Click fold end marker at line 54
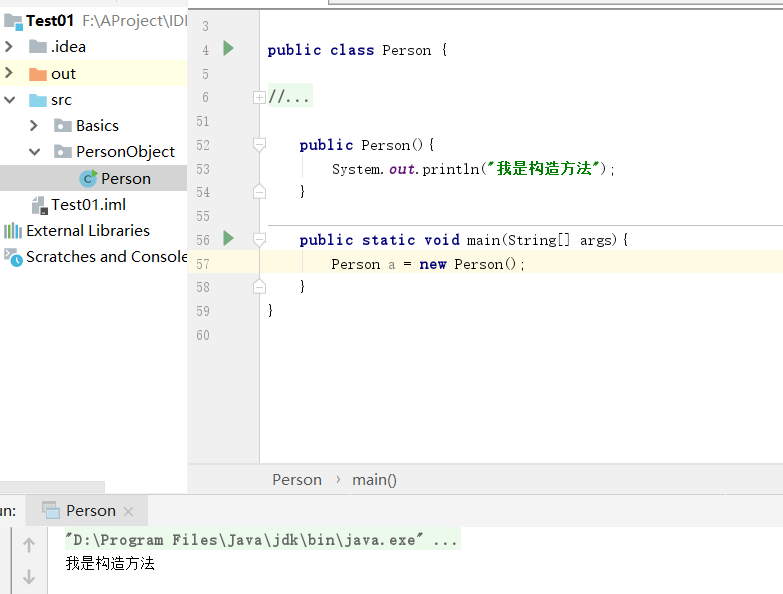This screenshot has width=783, height=594. 259,192
